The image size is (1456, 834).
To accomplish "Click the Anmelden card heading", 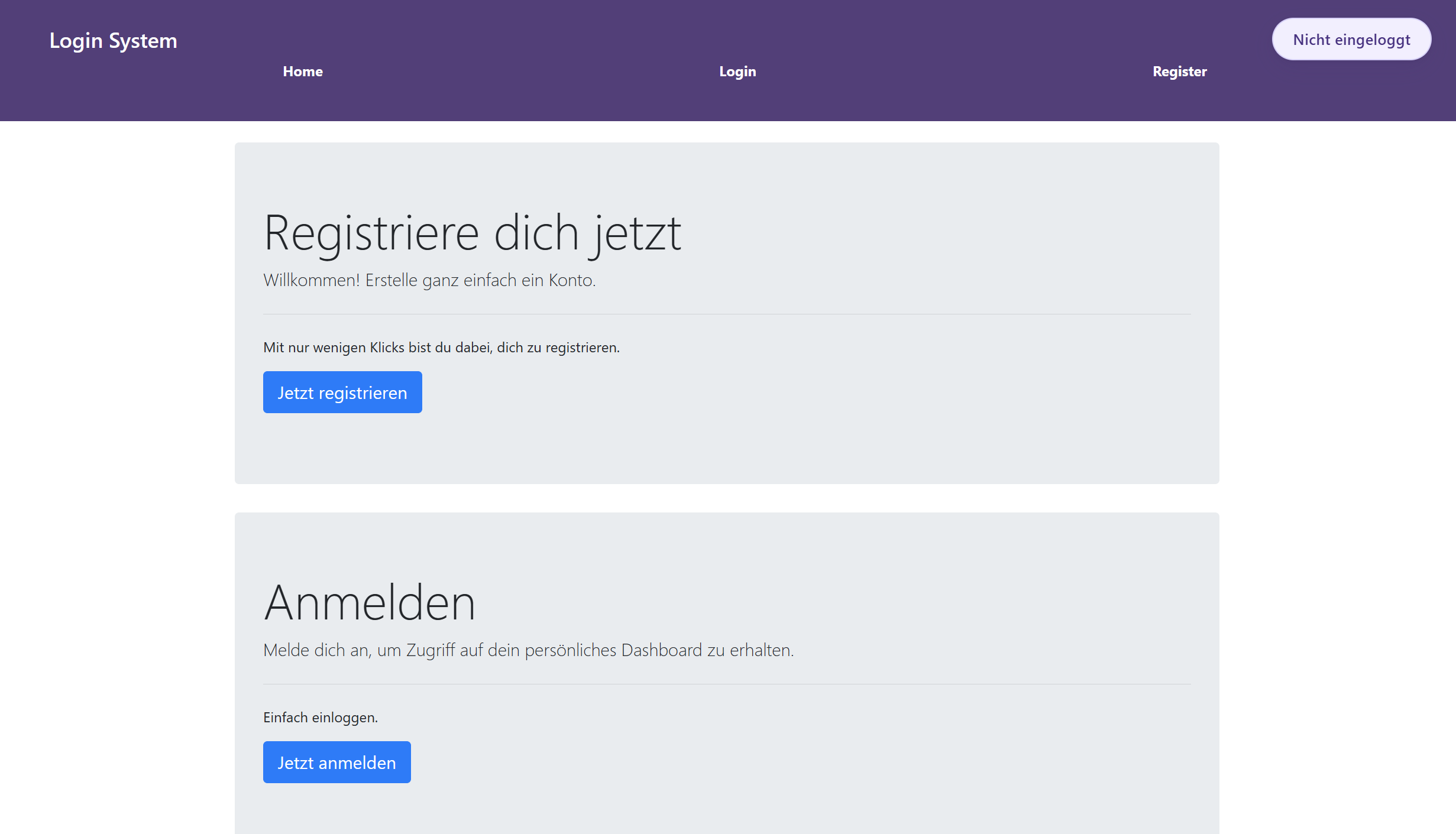I will tap(370, 602).
